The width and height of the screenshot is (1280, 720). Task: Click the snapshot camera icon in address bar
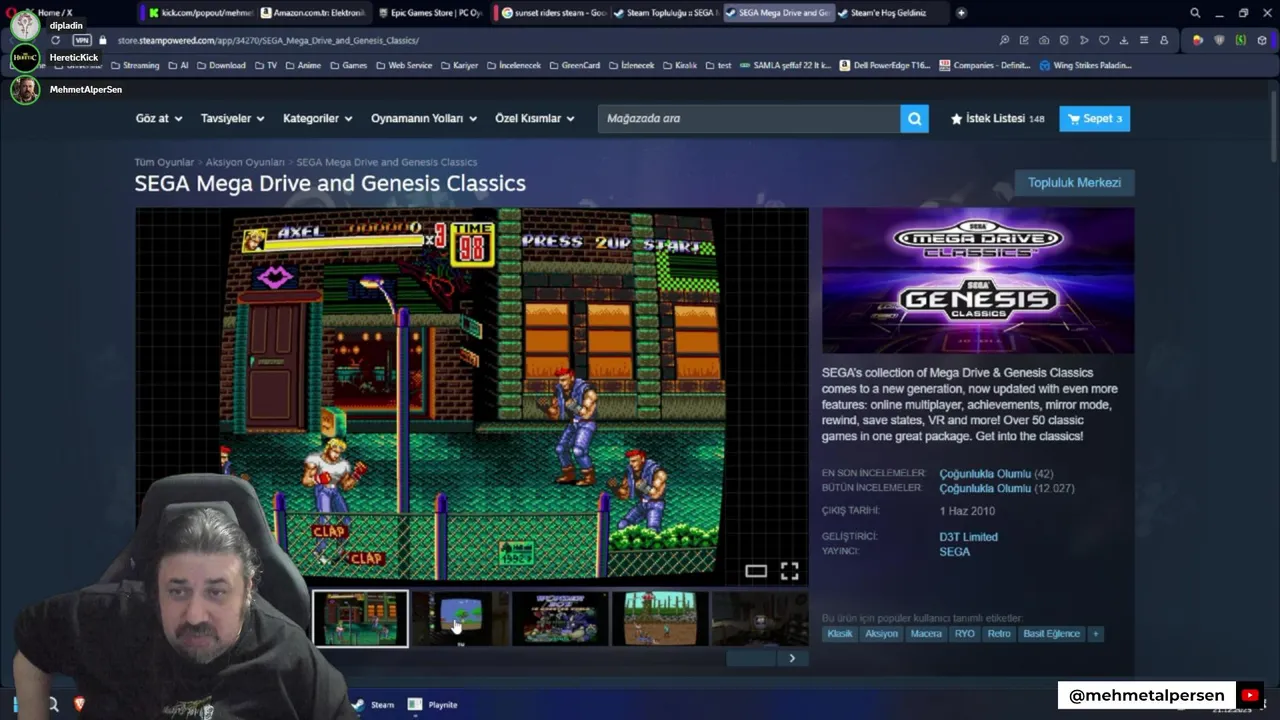tap(1044, 40)
